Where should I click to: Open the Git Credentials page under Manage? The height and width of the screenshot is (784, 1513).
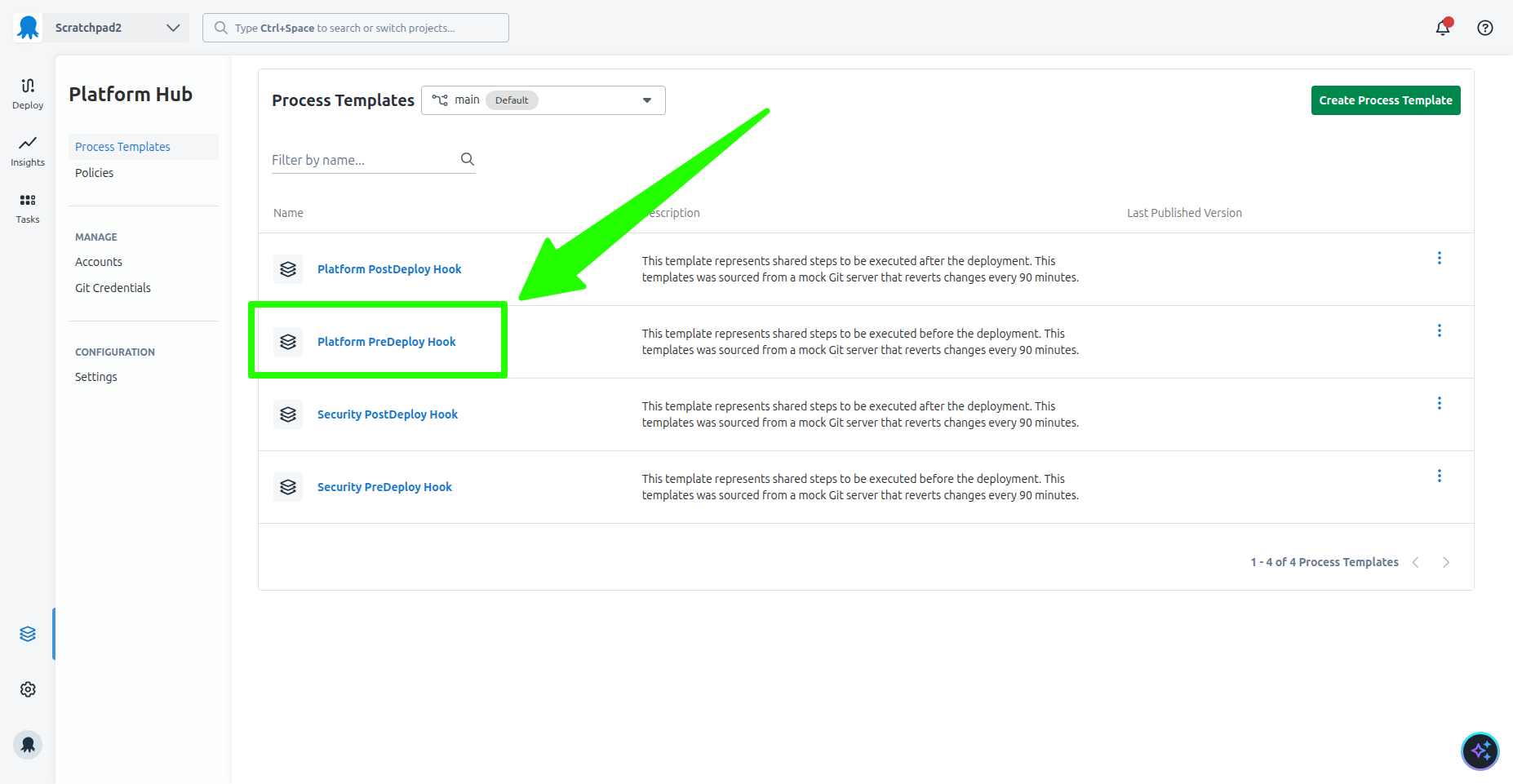[x=113, y=287]
